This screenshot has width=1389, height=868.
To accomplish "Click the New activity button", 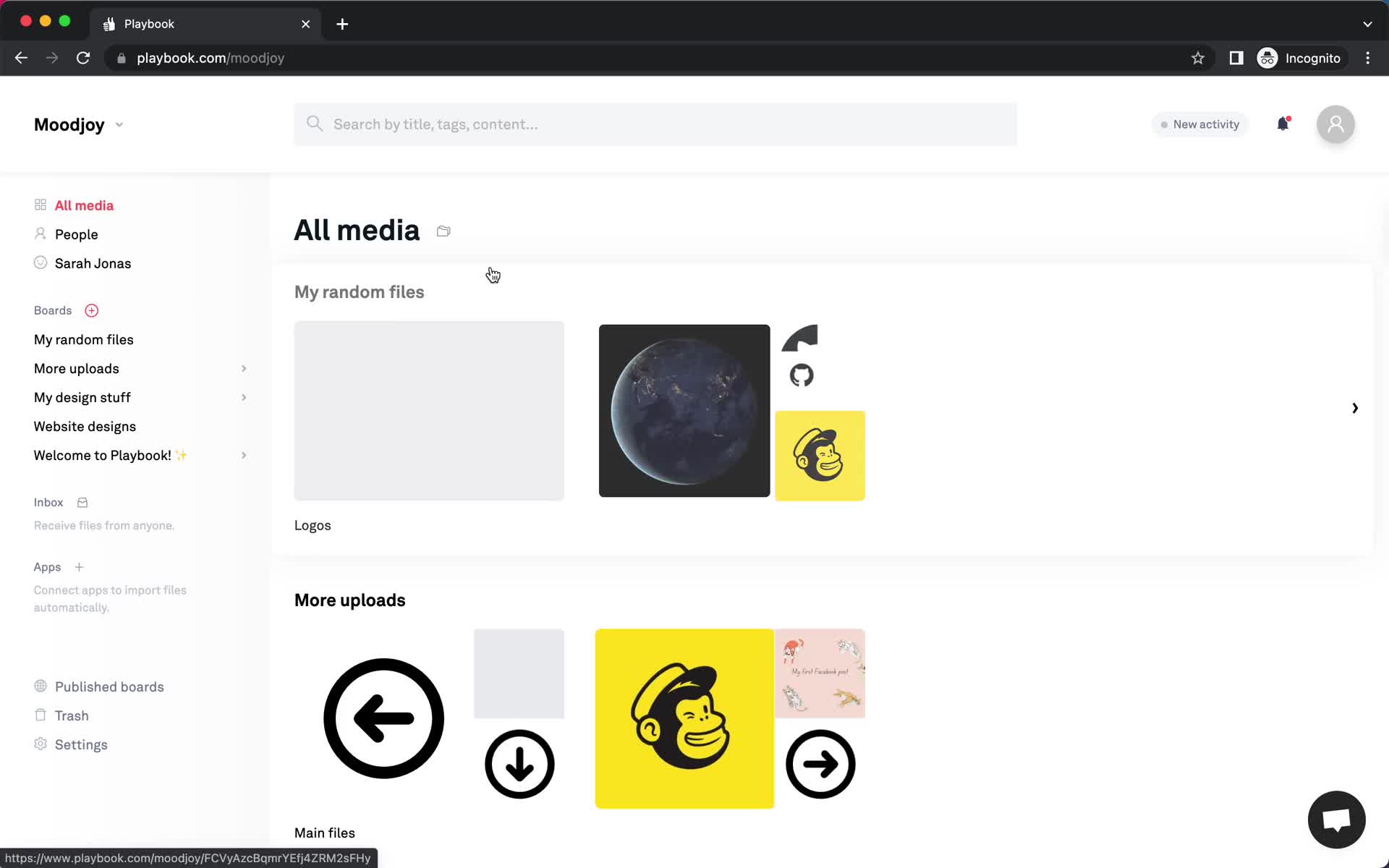I will tap(1200, 124).
